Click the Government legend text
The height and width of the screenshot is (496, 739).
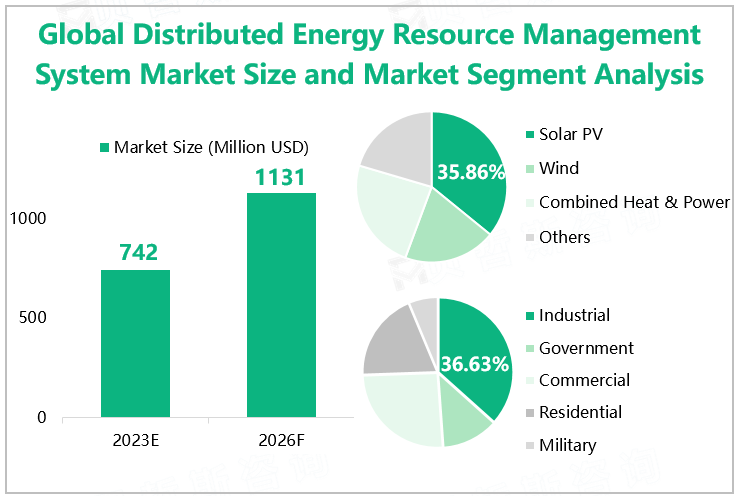click(x=586, y=348)
